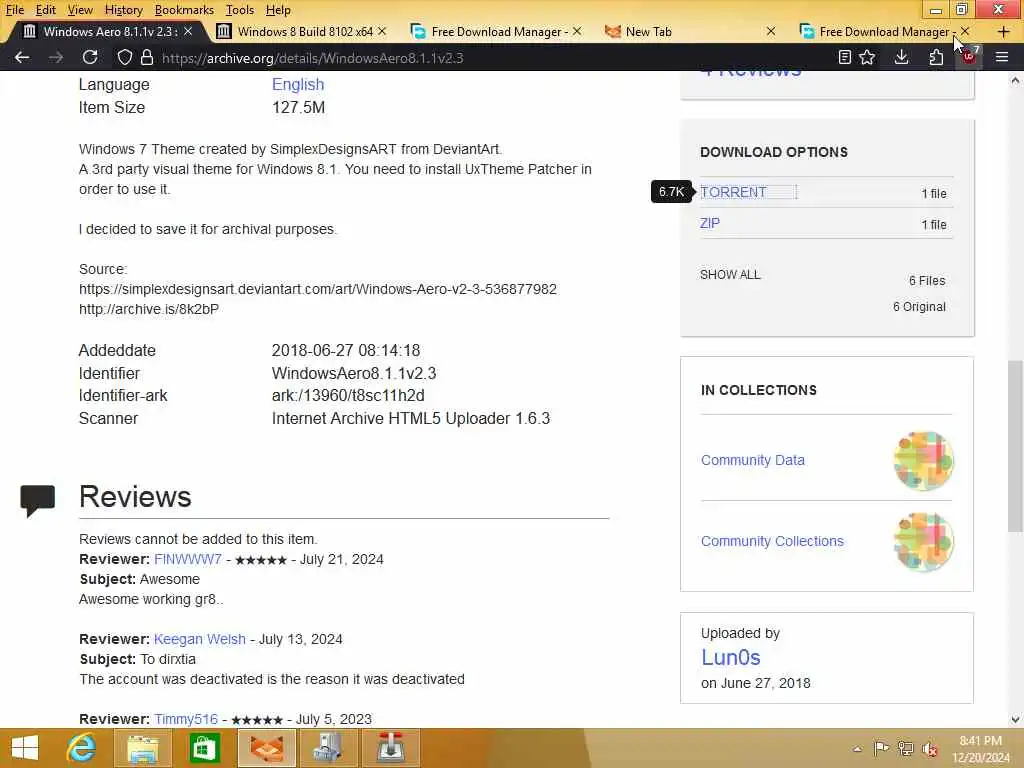Open the Help menu

pos(278,10)
